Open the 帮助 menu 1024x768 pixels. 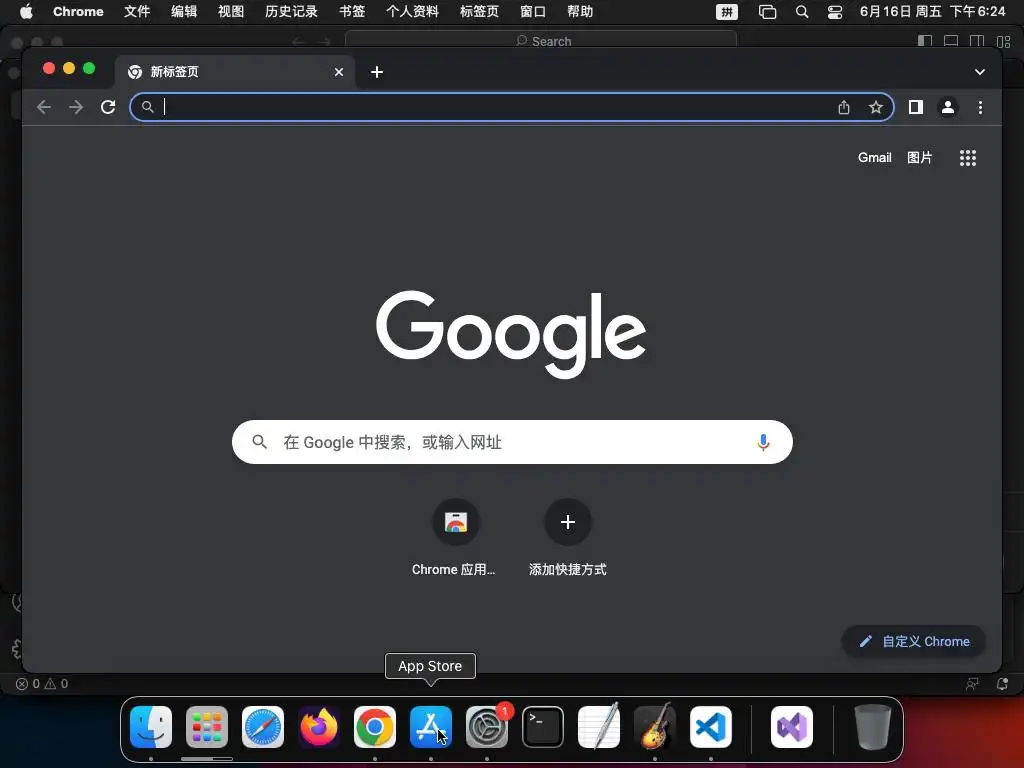[580, 12]
